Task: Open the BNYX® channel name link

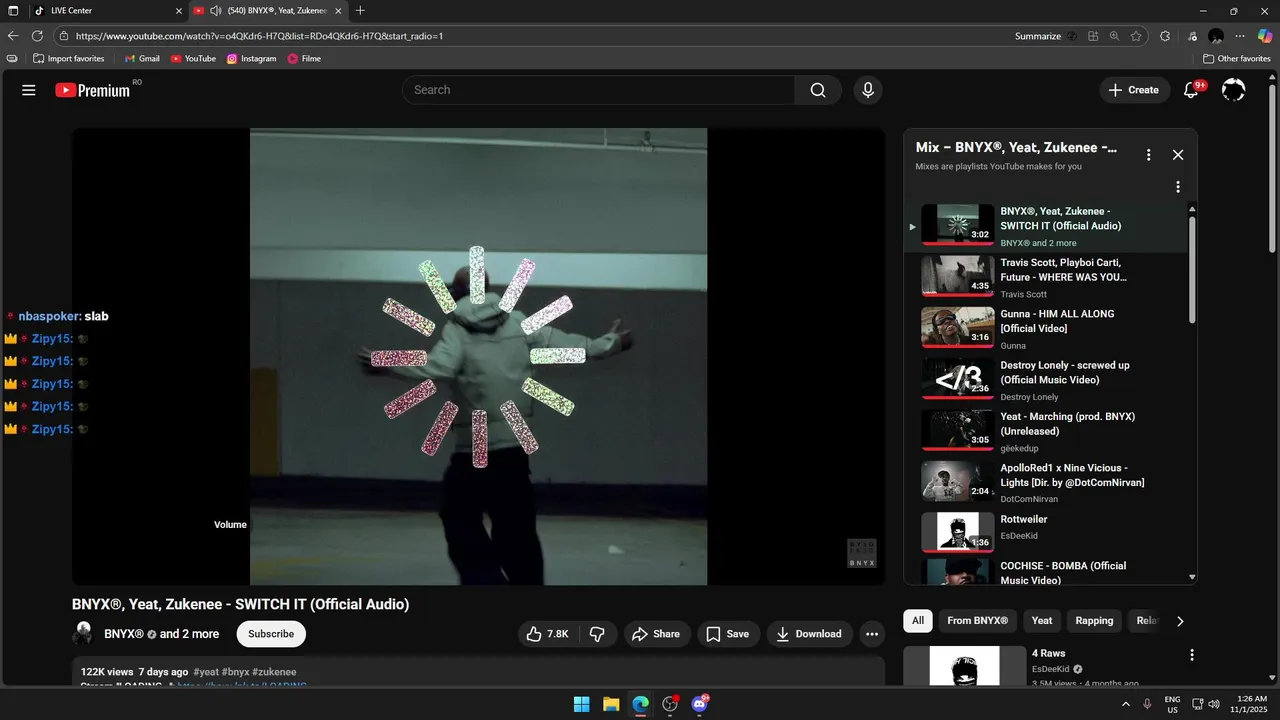Action: 124,634
